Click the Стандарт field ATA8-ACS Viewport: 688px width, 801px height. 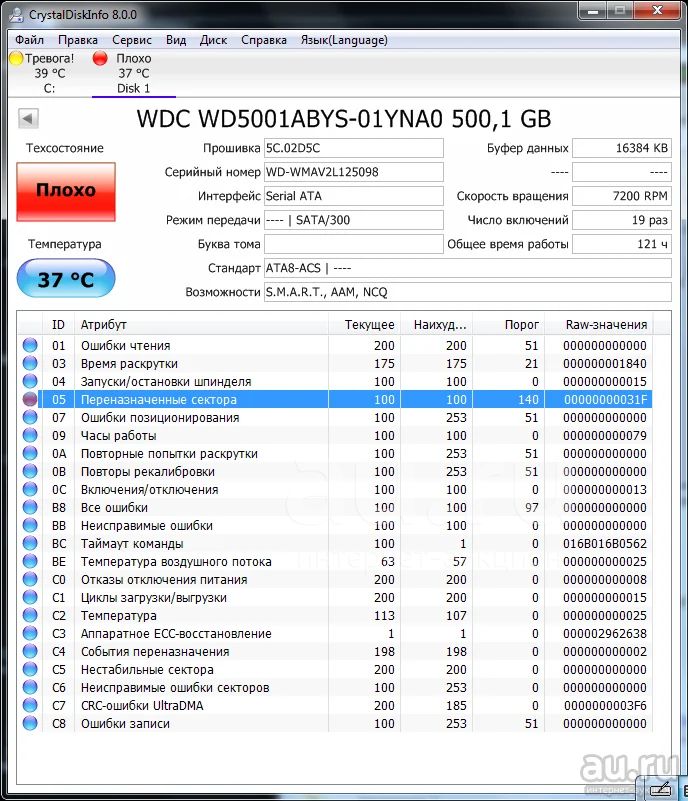click(467, 268)
